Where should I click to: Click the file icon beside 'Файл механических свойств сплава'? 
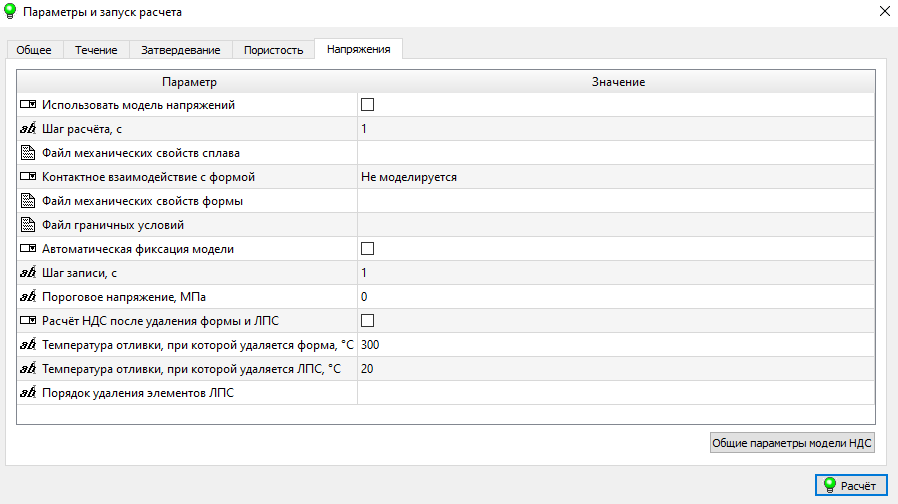28,153
